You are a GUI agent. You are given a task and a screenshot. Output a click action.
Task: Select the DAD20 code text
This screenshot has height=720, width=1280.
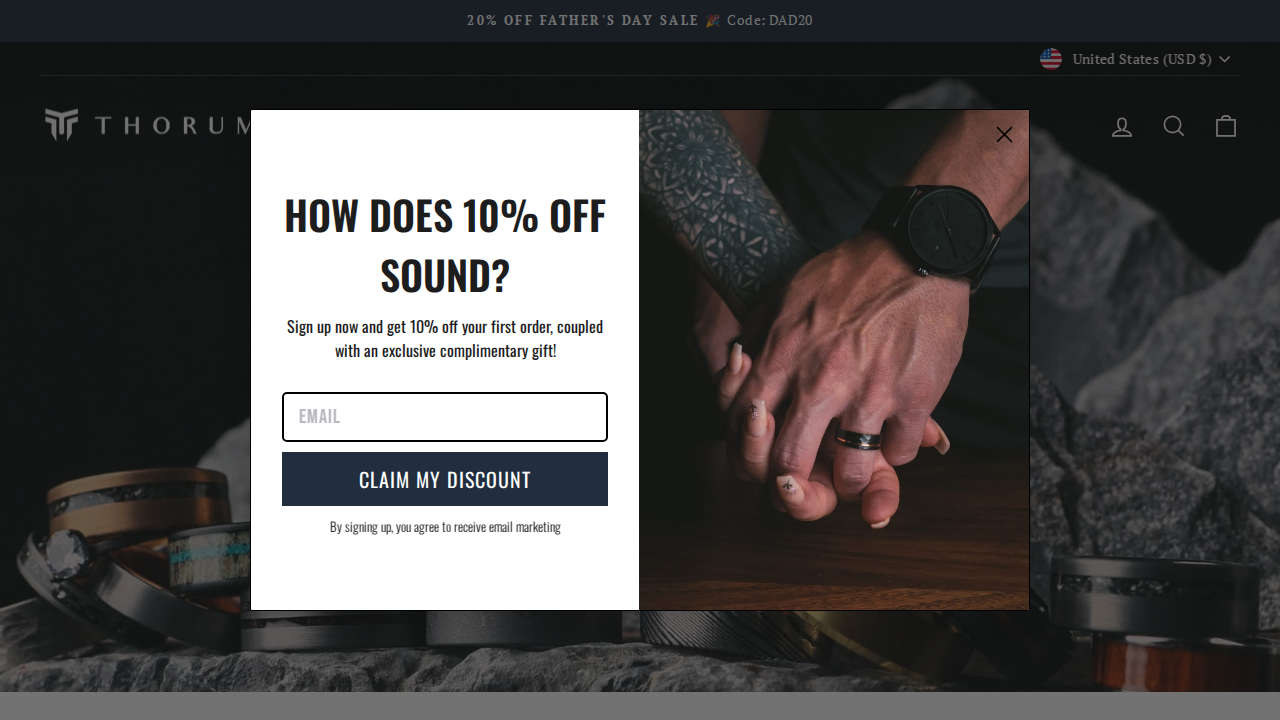coord(791,20)
